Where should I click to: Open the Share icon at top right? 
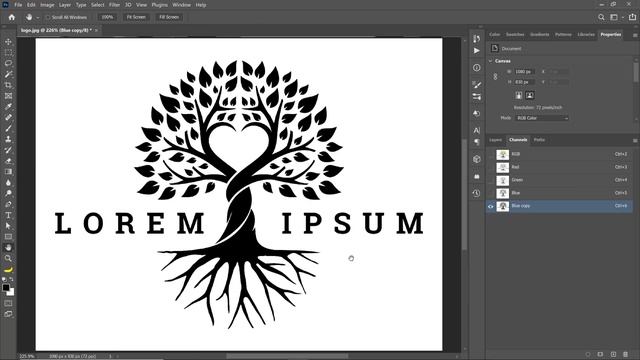632,17
